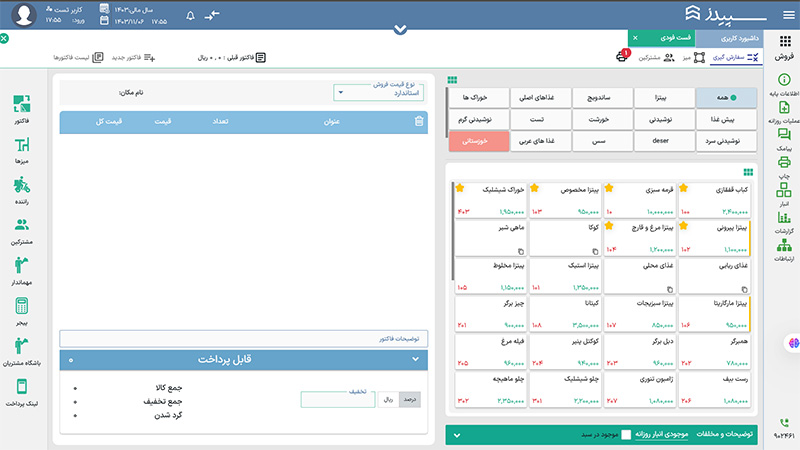Click the تخفیف discount input field
The image size is (800, 450).
338,399
